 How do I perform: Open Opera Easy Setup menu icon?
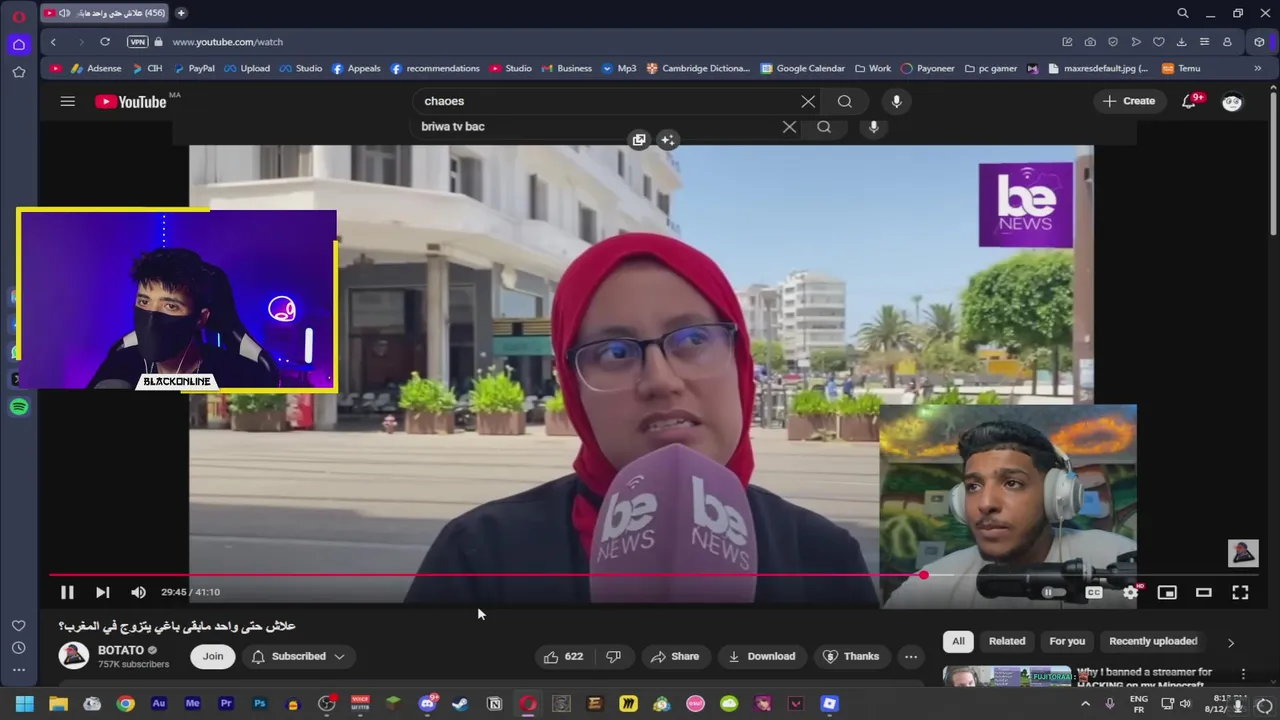(x=1204, y=42)
